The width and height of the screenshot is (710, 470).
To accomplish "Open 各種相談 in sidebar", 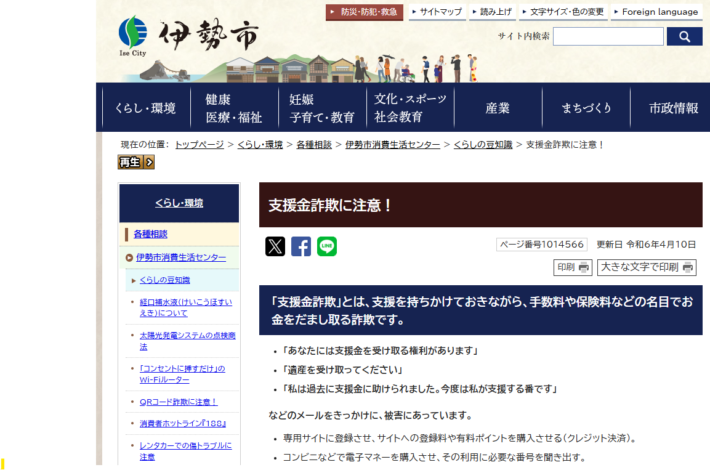I will pos(150,234).
